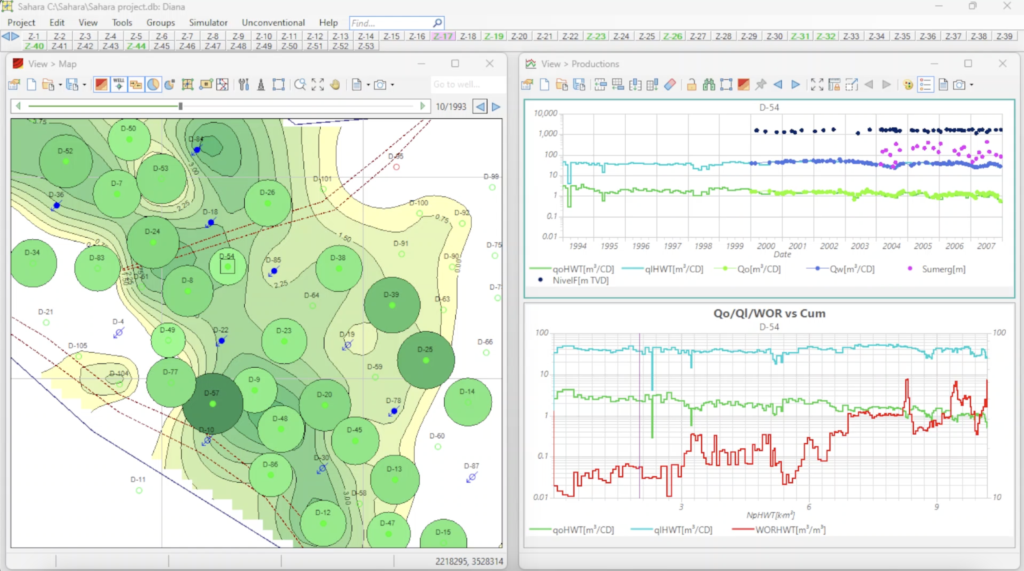Screen dimensions: 1024x571
Task: Click the layer list scroll arrows icon
Action: (x=10, y=37)
